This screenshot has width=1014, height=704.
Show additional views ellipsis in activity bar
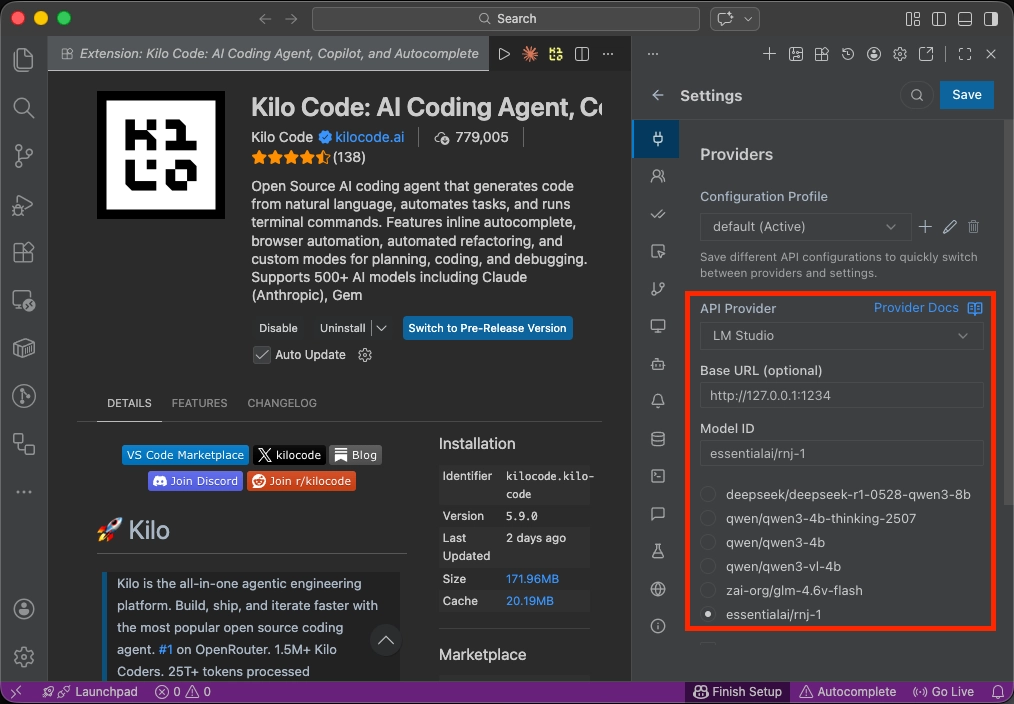24,492
